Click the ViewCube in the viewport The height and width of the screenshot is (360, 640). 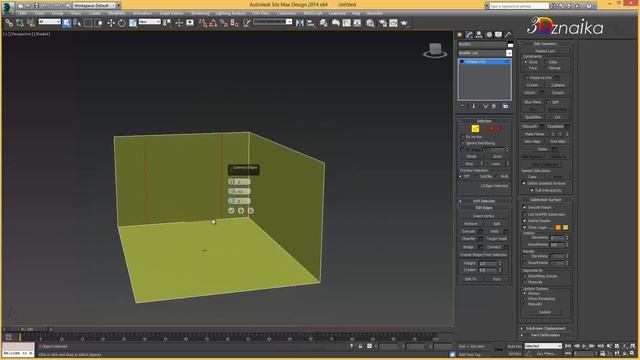pyautogui.click(x=435, y=50)
